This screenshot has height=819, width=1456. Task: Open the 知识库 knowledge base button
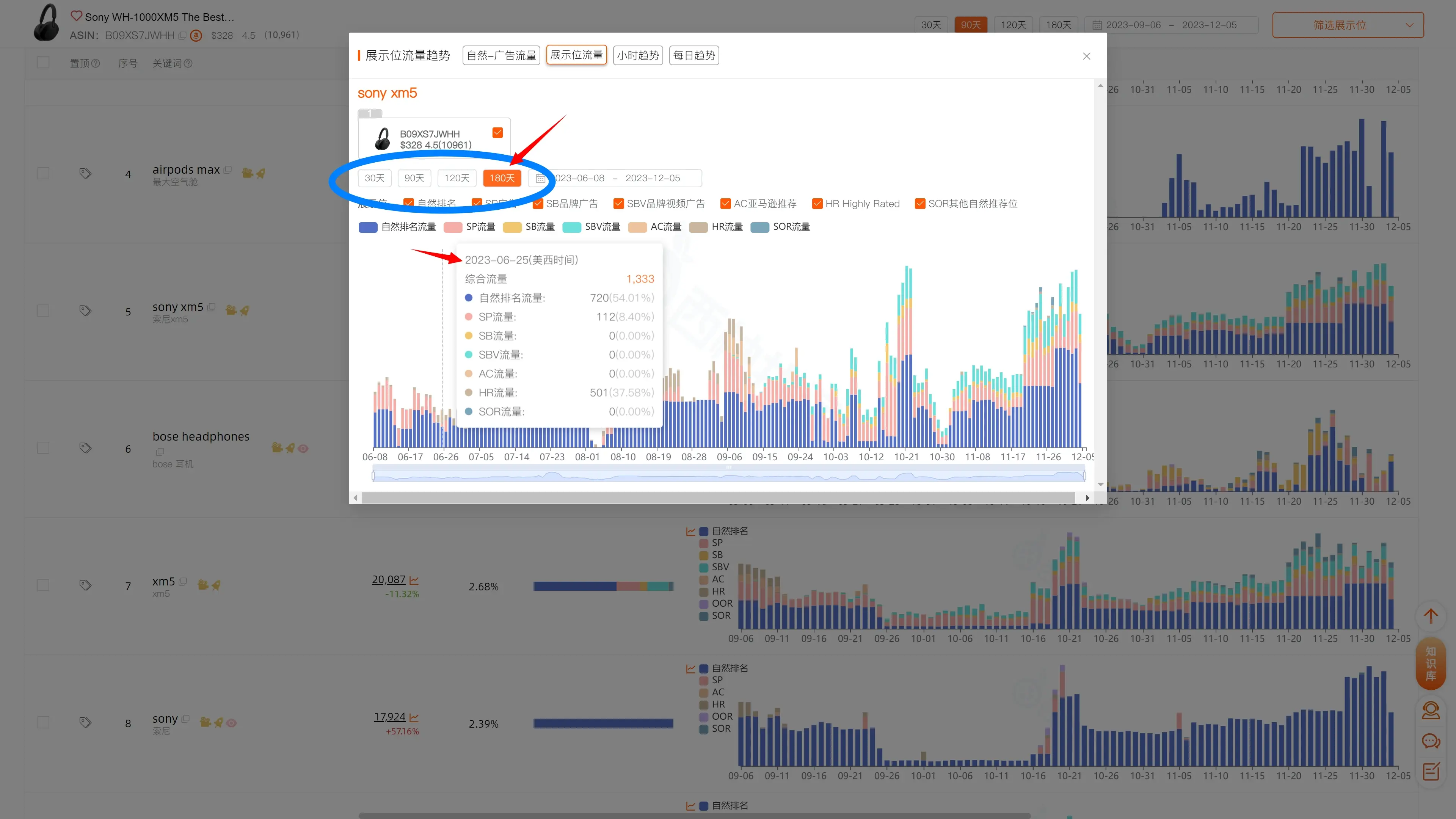point(1431,664)
